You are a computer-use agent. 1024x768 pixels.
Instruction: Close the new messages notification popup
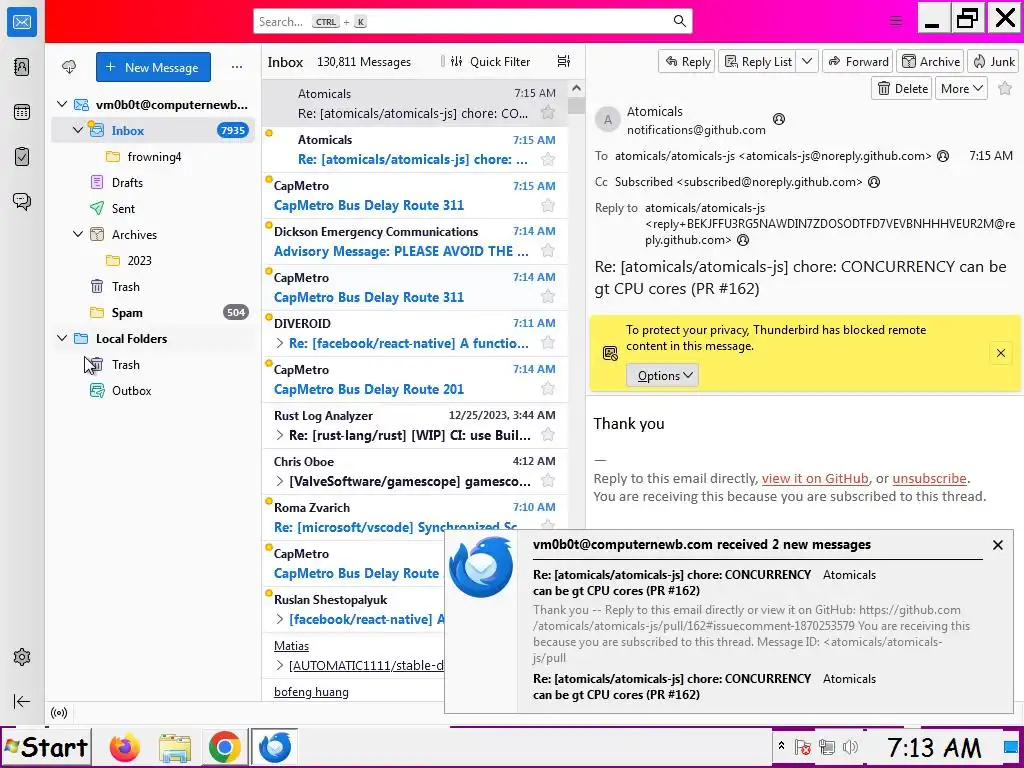pos(997,545)
